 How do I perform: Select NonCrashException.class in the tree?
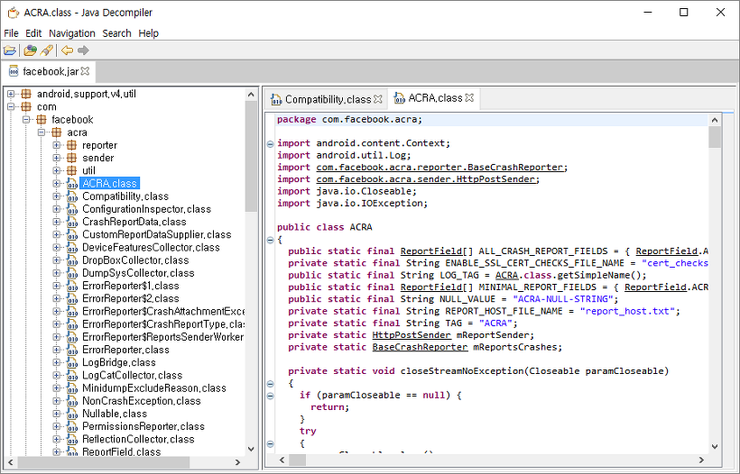point(142,401)
